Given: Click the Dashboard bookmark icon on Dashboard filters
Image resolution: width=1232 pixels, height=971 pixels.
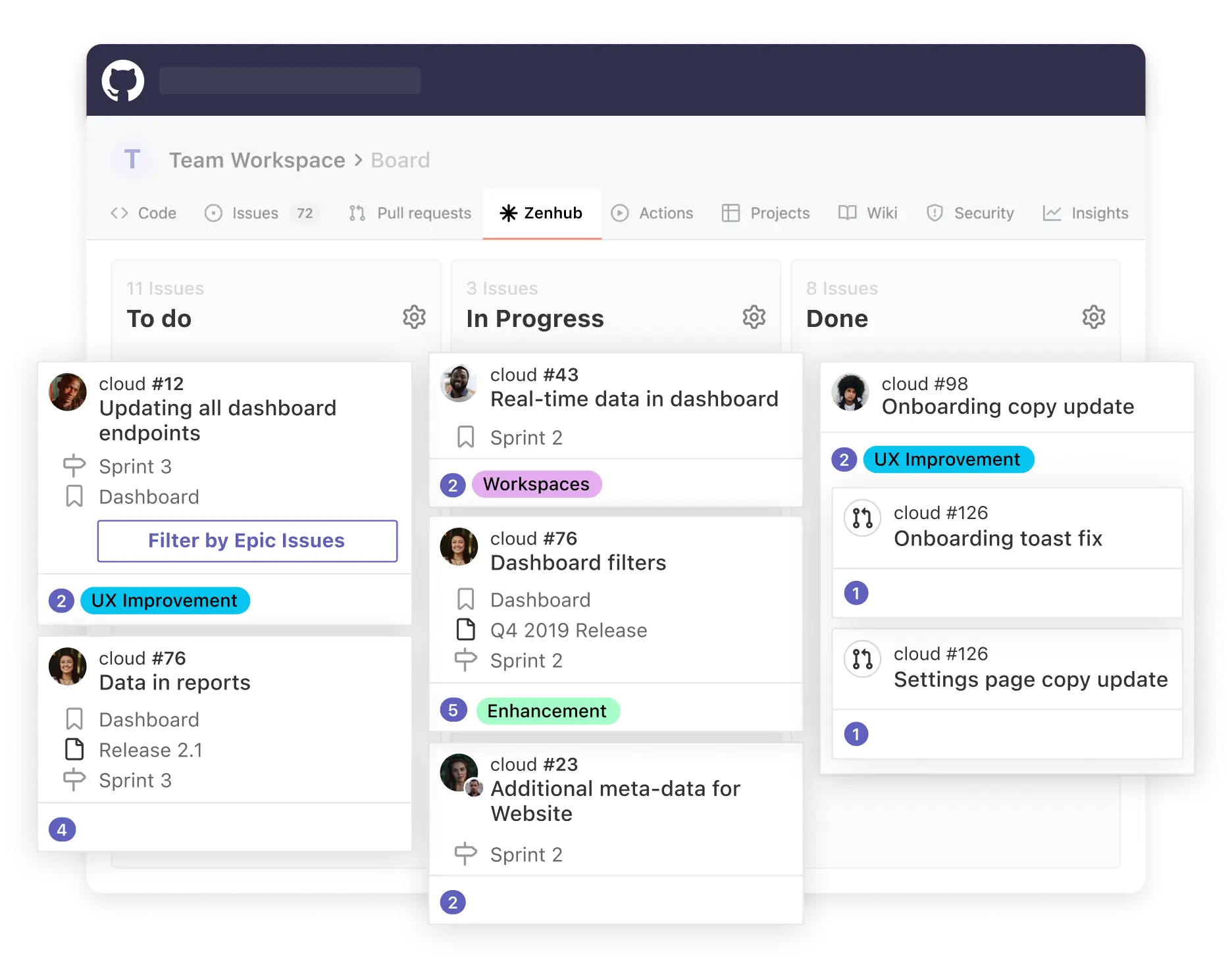Looking at the screenshot, I should point(466,599).
